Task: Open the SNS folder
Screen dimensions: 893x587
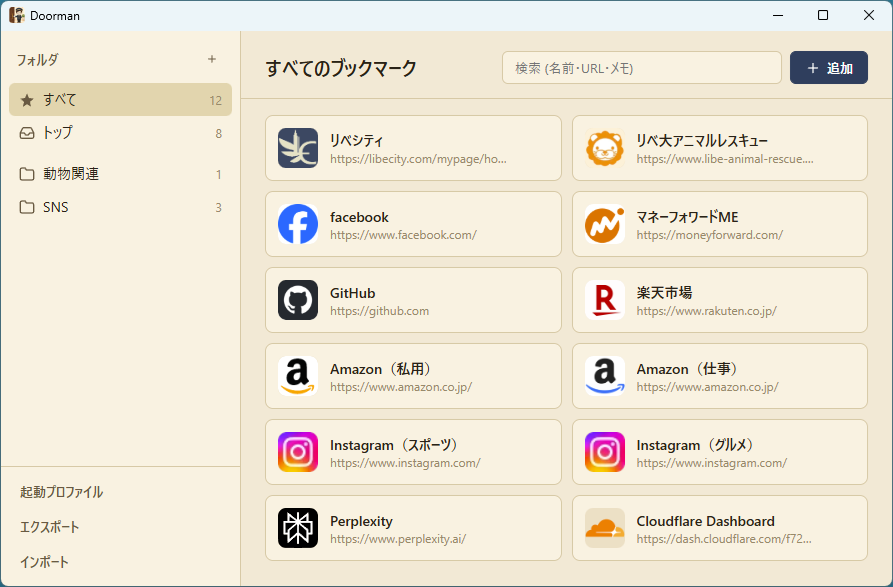Action: click(x=120, y=207)
